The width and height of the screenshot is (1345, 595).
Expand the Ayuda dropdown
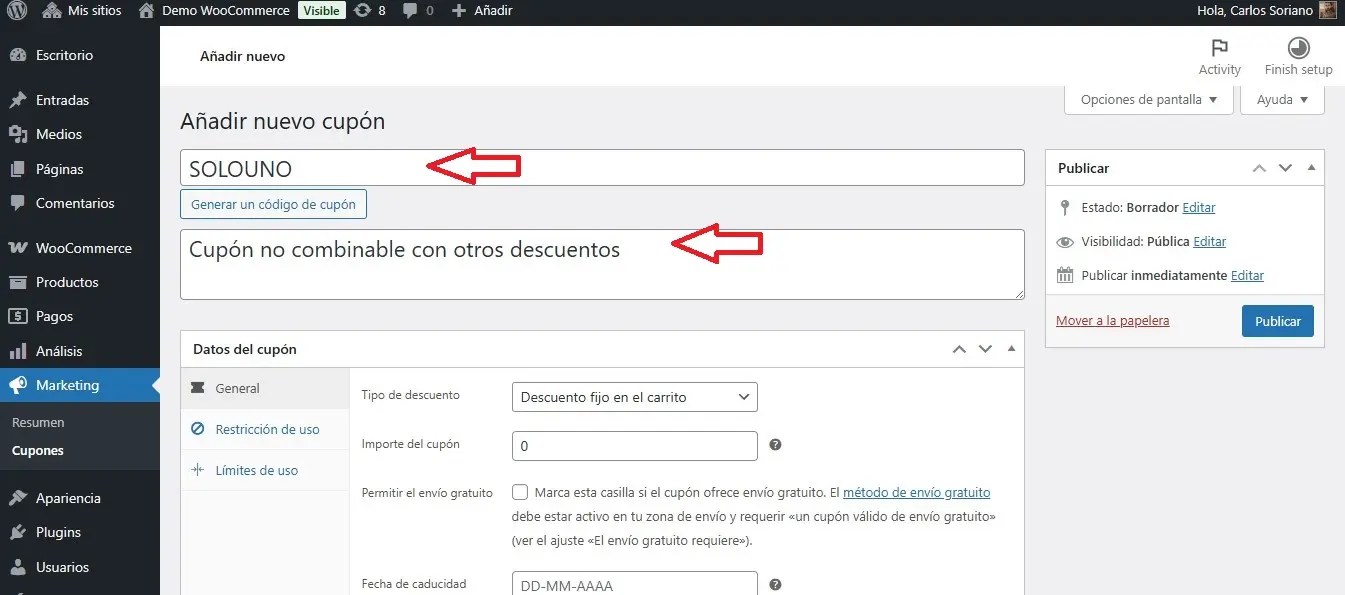click(x=1282, y=100)
